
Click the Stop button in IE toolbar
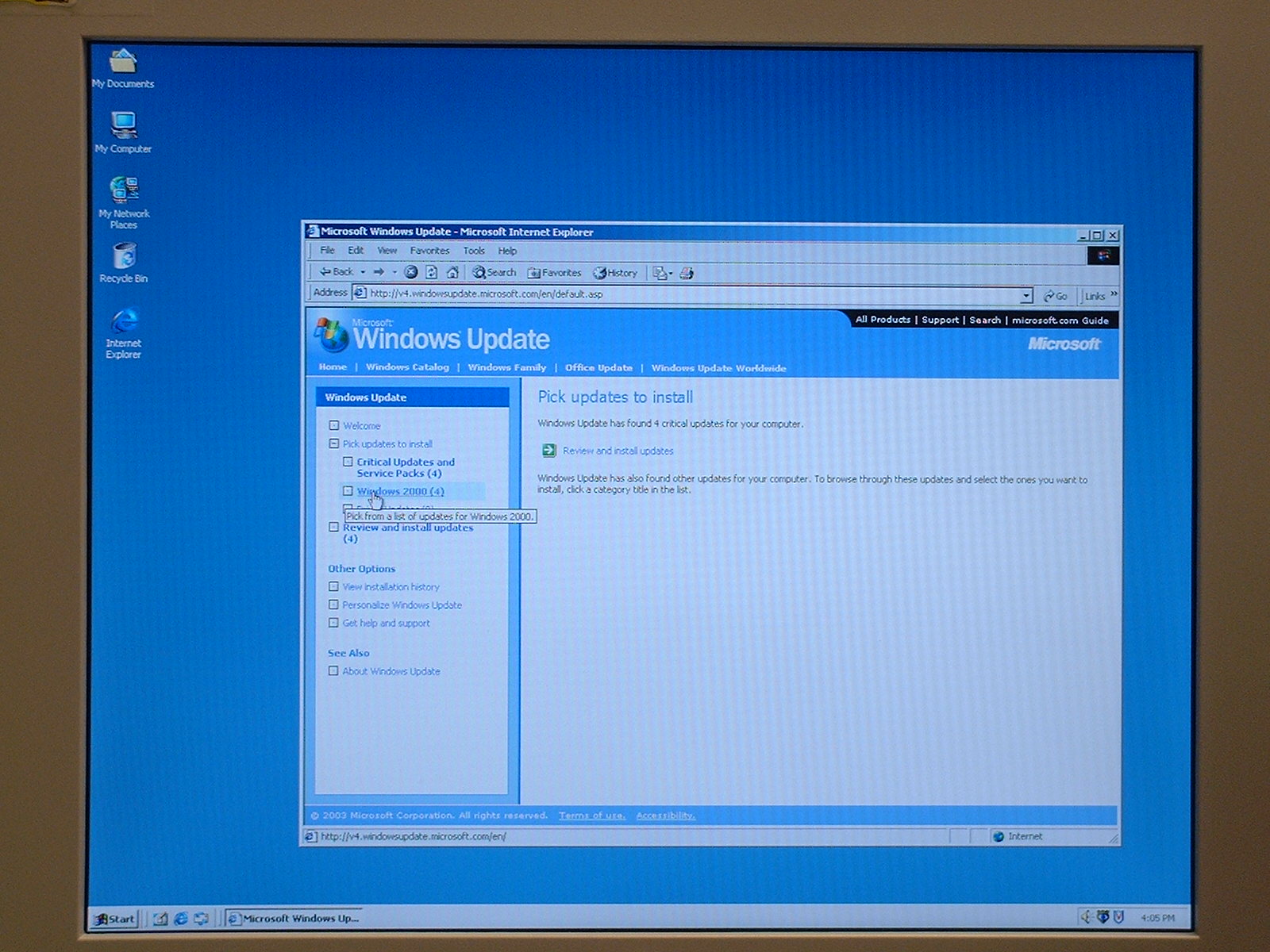(410, 272)
